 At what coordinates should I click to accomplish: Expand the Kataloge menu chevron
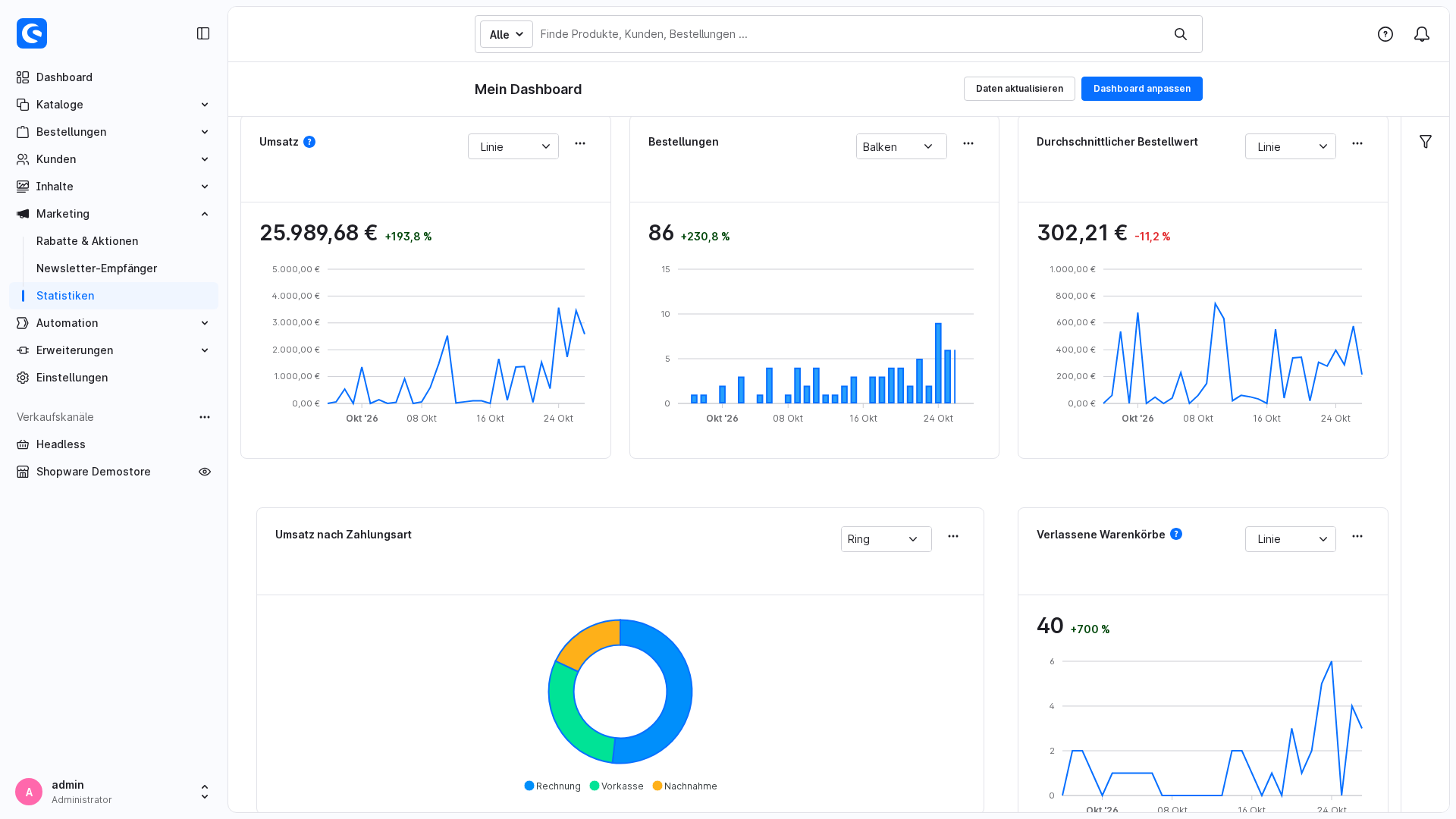(x=205, y=105)
